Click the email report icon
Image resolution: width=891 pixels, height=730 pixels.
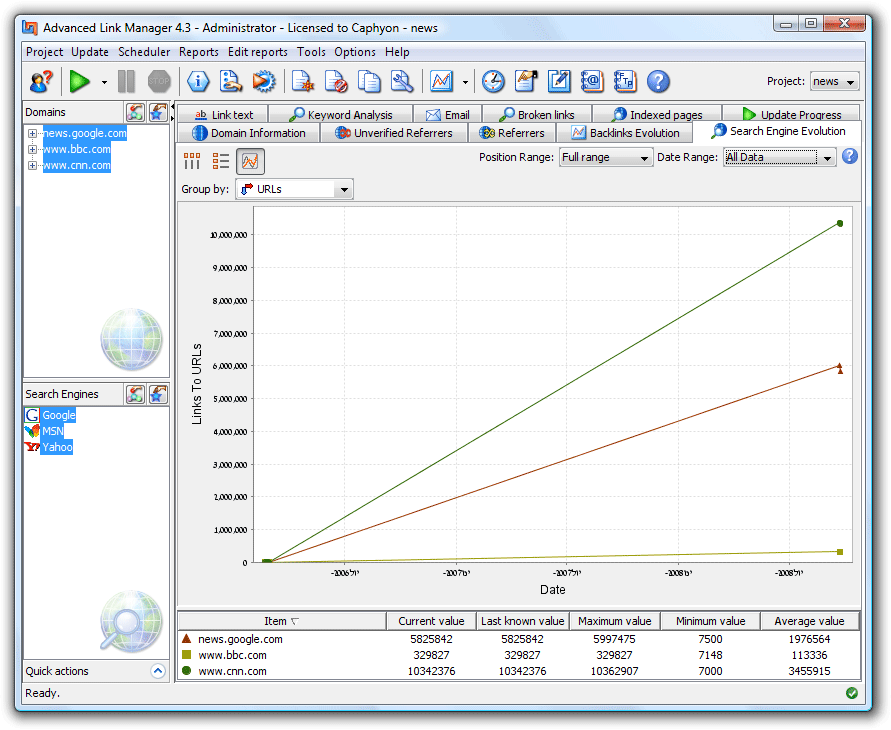[594, 81]
